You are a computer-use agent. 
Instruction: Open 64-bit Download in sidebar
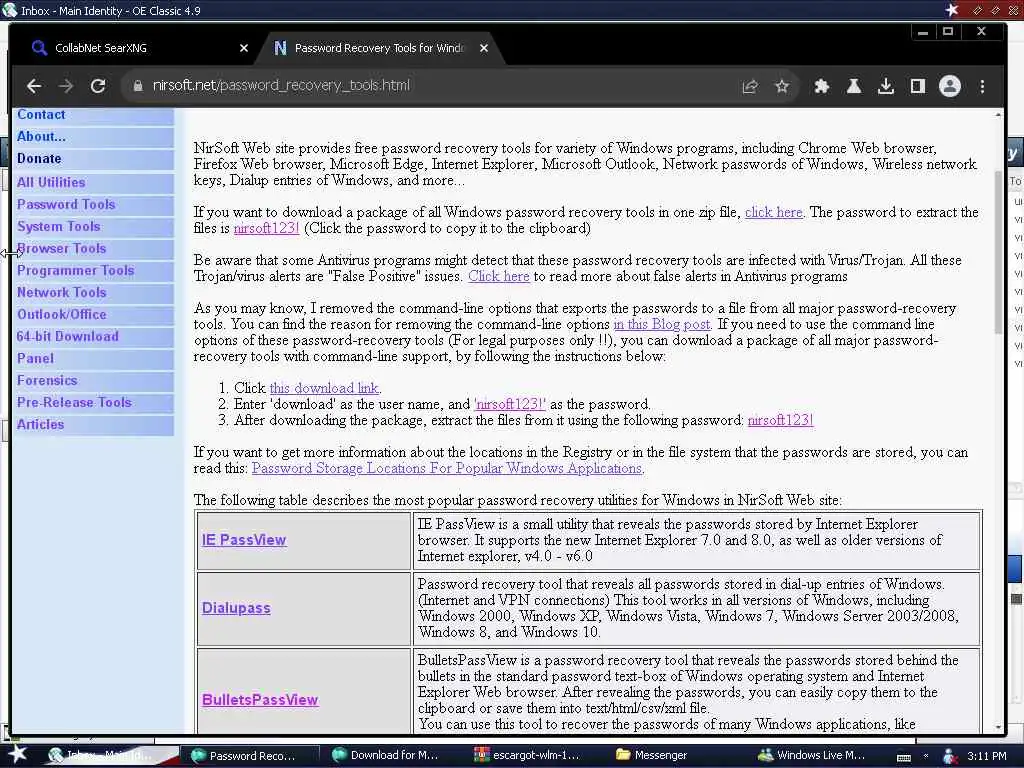tap(68, 336)
